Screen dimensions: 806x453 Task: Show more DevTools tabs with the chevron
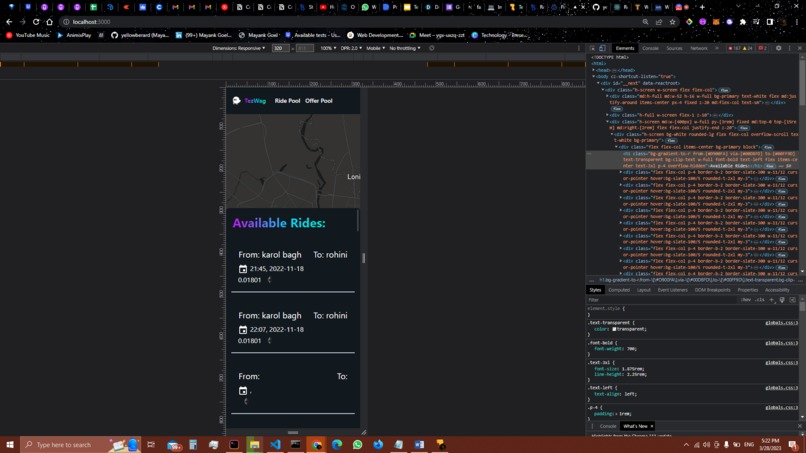click(717, 48)
